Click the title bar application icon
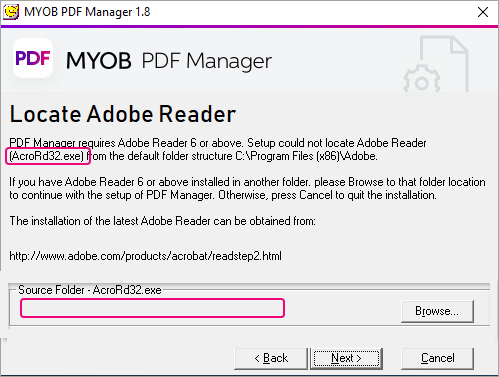The width and height of the screenshot is (499, 377). (x=11, y=12)
